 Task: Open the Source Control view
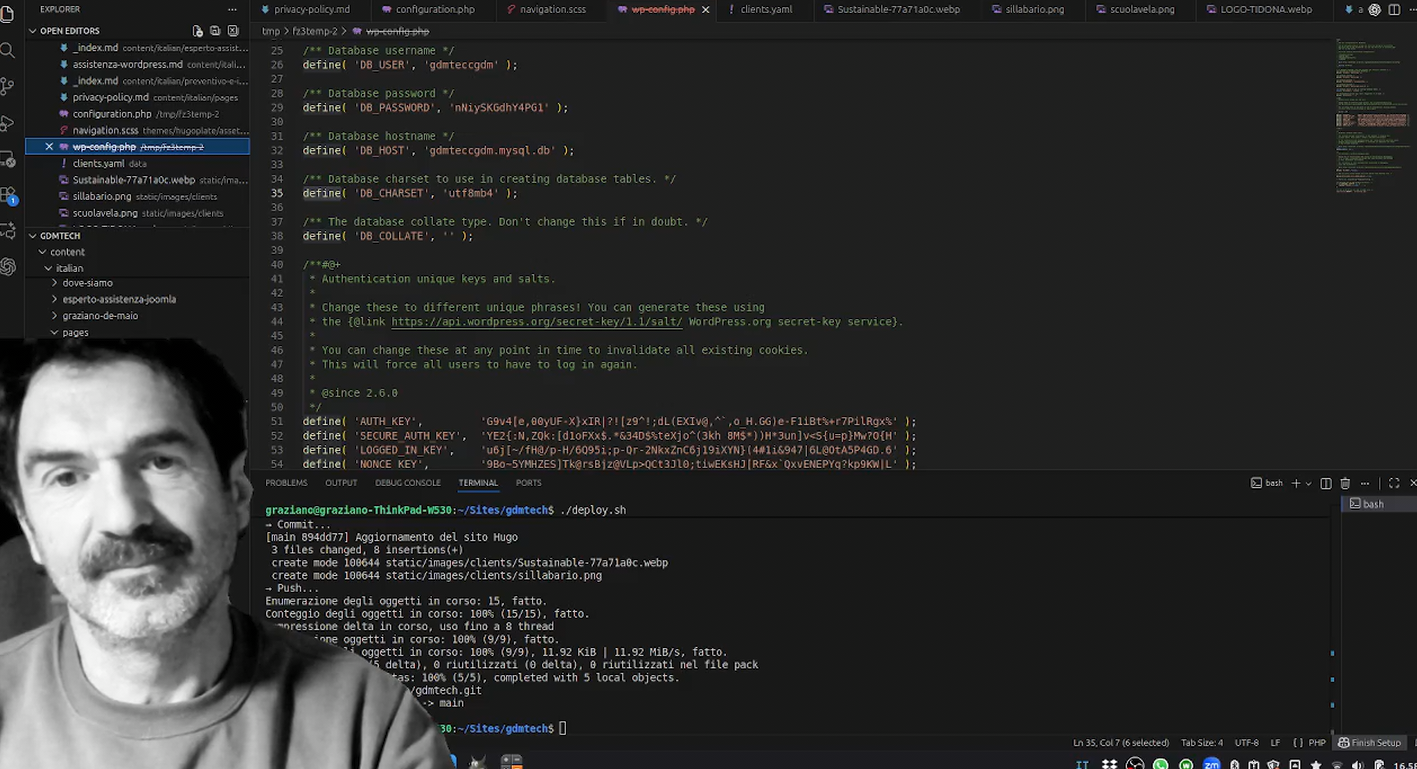pos(8,87)
